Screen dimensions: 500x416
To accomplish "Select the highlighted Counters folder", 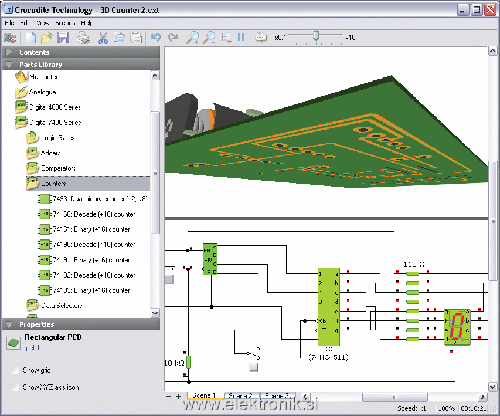I will 88,183.
